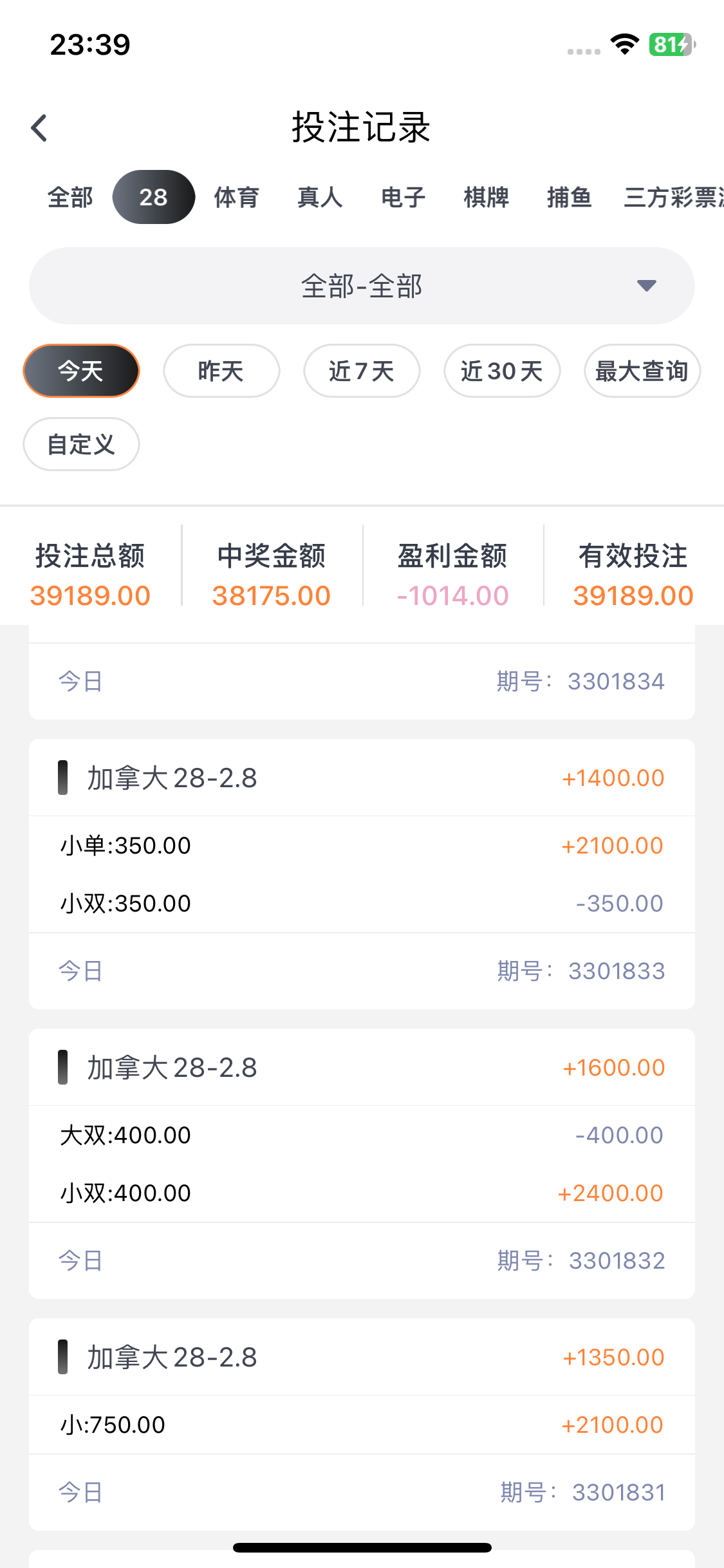Open the 体育 category tab
724x1568 pixels.
[x=236, y=197]
